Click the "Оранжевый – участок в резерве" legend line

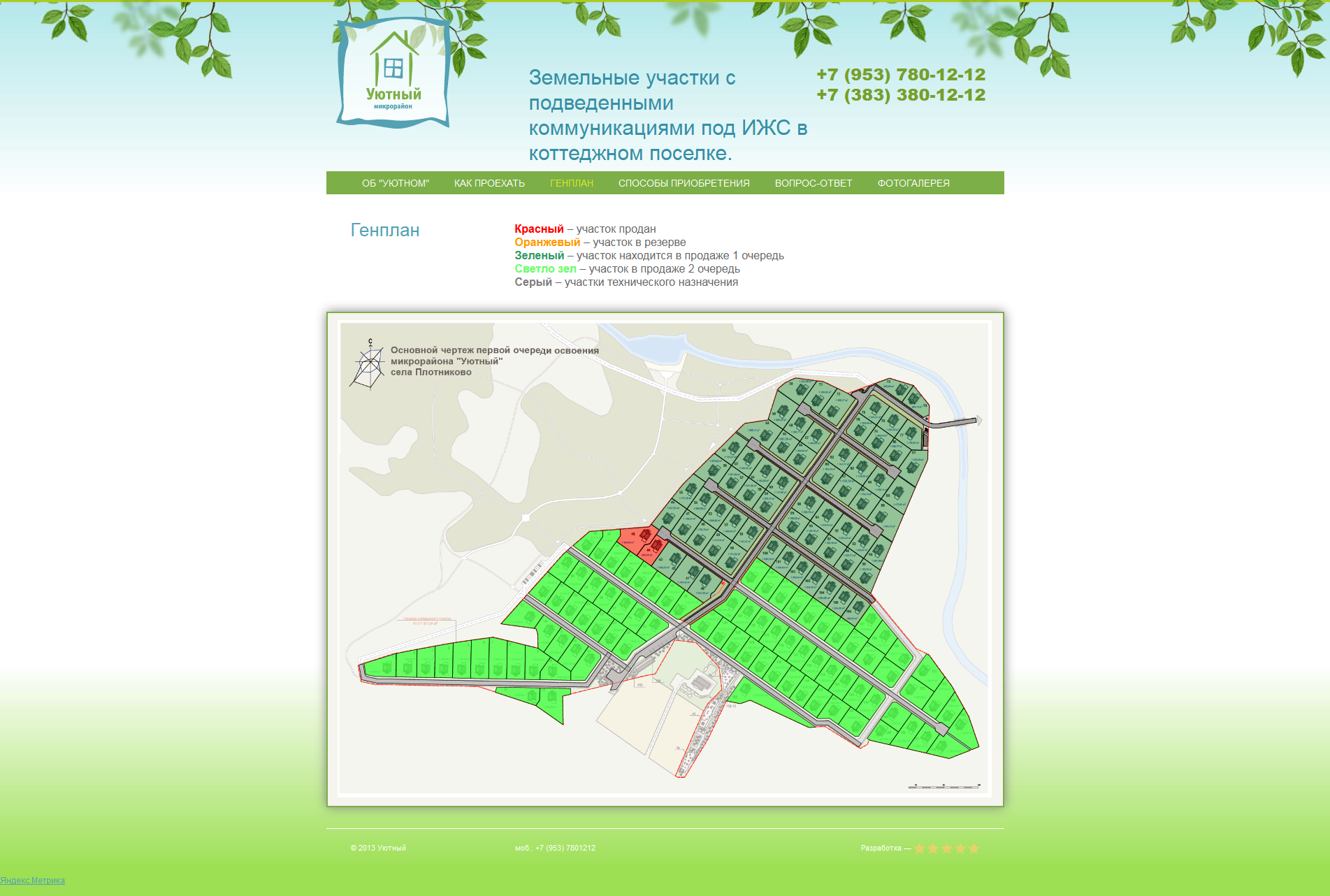coord(600,242)
